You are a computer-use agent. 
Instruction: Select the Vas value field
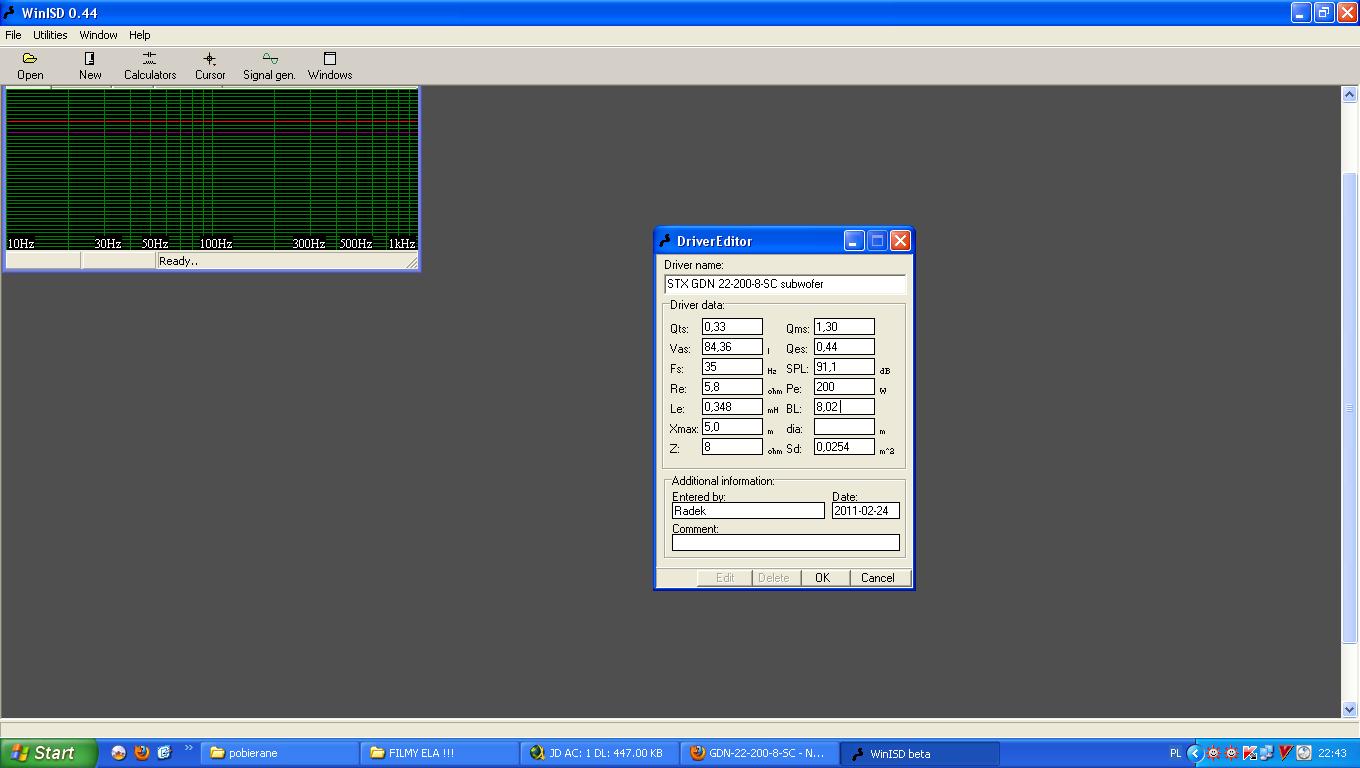point(732,347)
